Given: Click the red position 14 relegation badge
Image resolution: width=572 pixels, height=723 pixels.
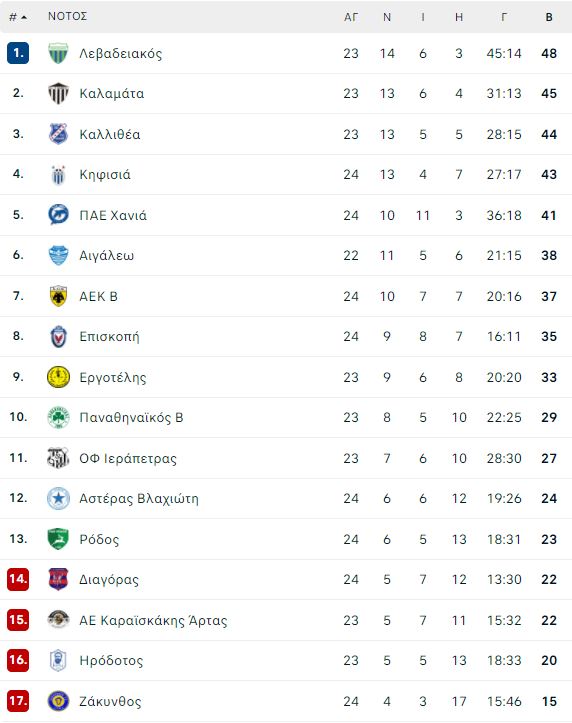Looking at the screenshot, I should tap(18, 580).
